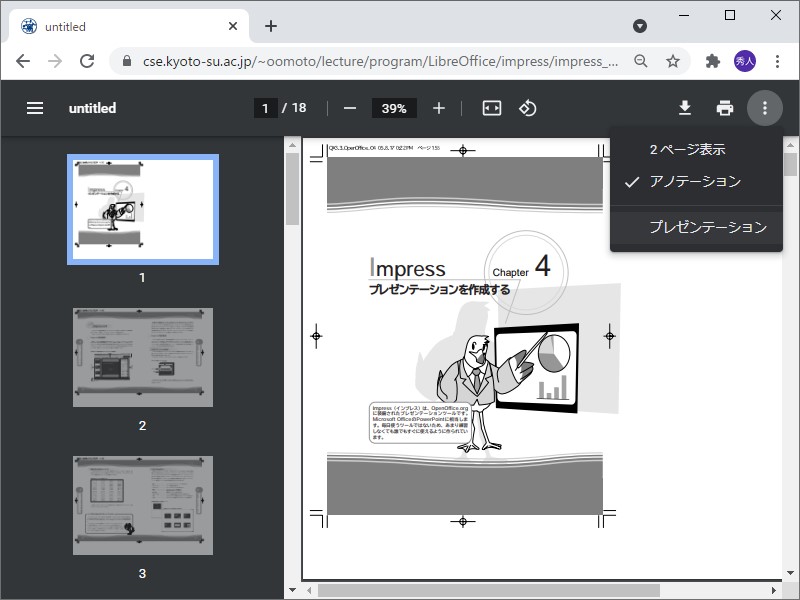Rotate the PDF counterclockwise
The height and width of the screenshot is (600, 800).
(529, 107)
